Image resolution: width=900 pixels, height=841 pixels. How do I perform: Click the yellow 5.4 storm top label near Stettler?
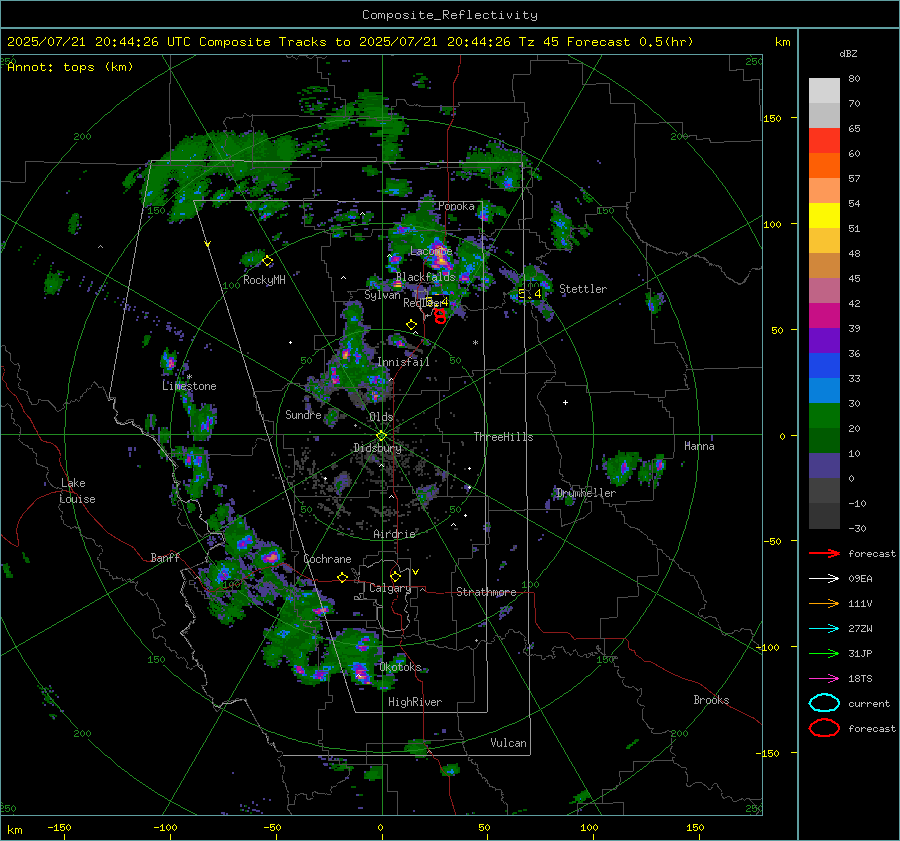(530, 294)
